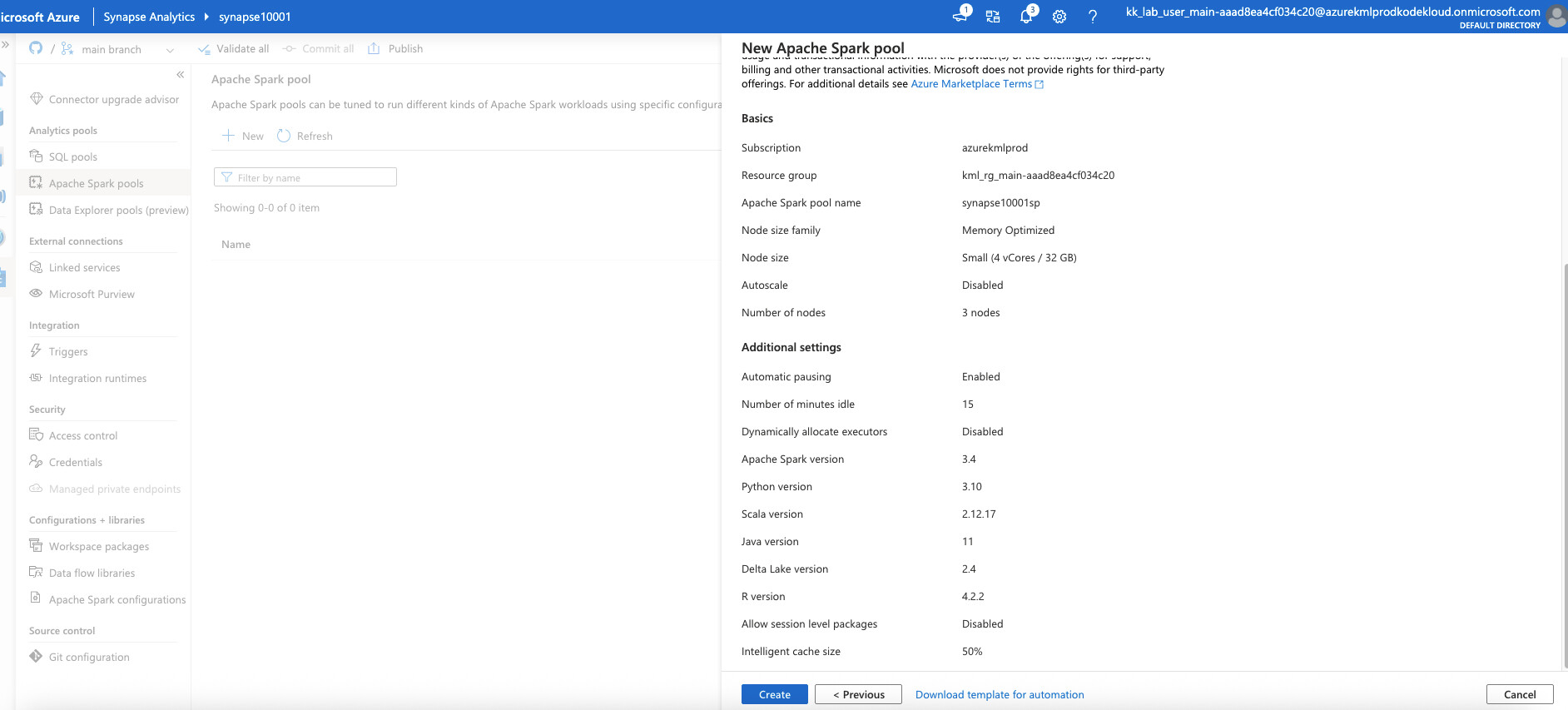1568x710 pixels.
Task: Click synapse10001 workspace breadcrumb
Action: 255,17
